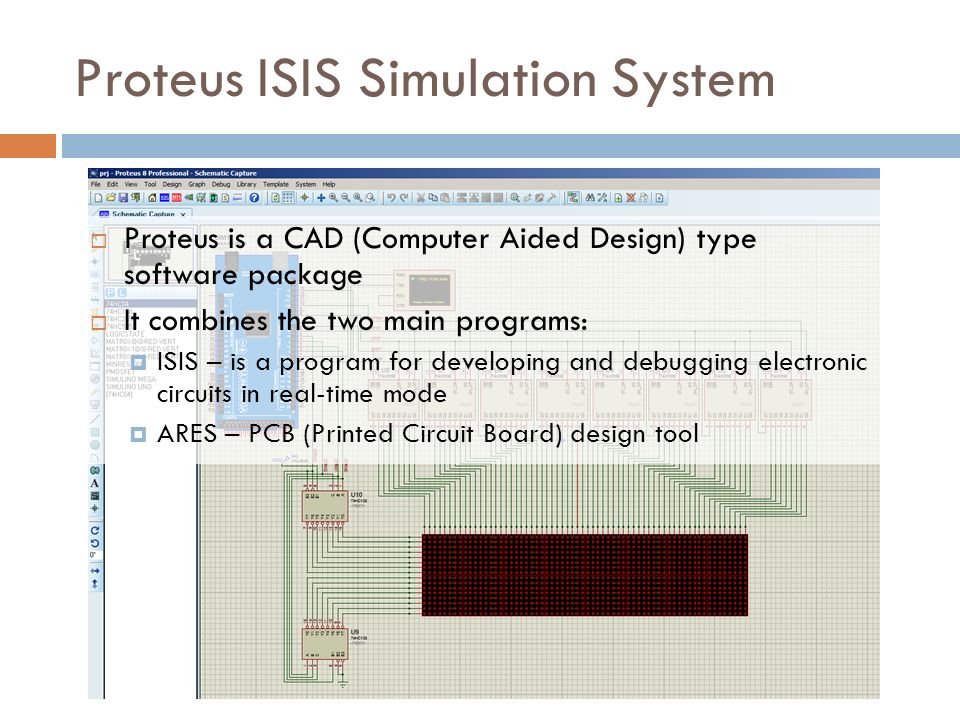The image size is (960, 720).
Task: Open the red PCB Layout toolbar icon
Action: [176, 198]
